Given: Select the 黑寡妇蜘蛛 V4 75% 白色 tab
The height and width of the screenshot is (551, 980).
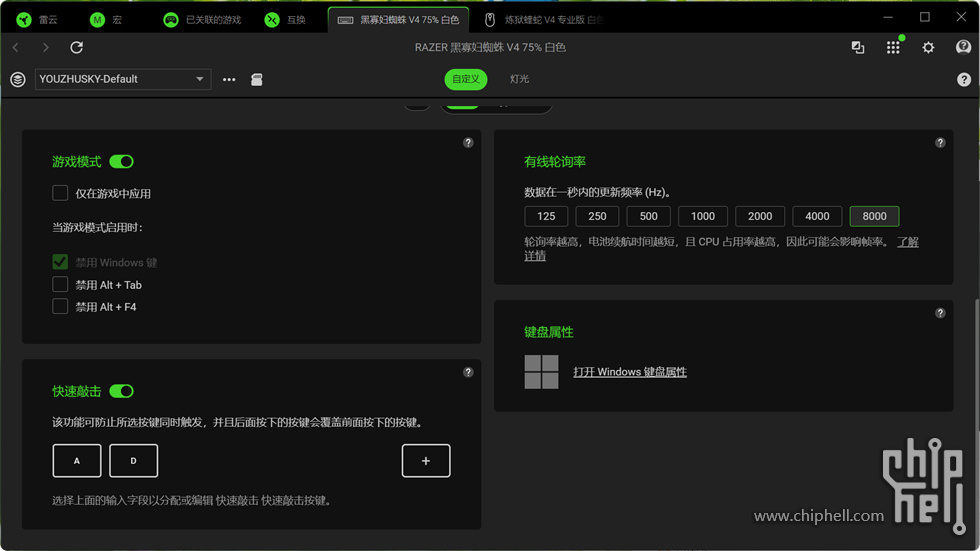Looking at the screenshot, I should coord(398,20).
